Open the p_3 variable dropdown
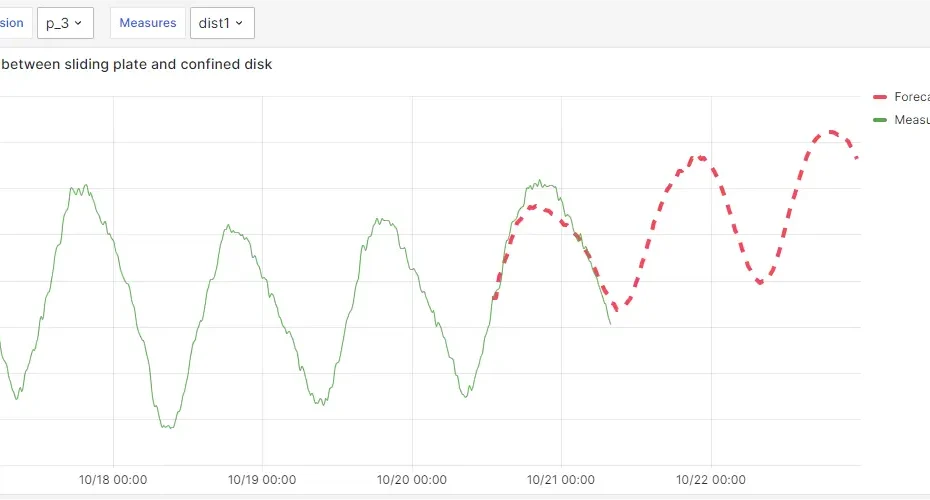This screenshot has height=500, width=930. 65,23
